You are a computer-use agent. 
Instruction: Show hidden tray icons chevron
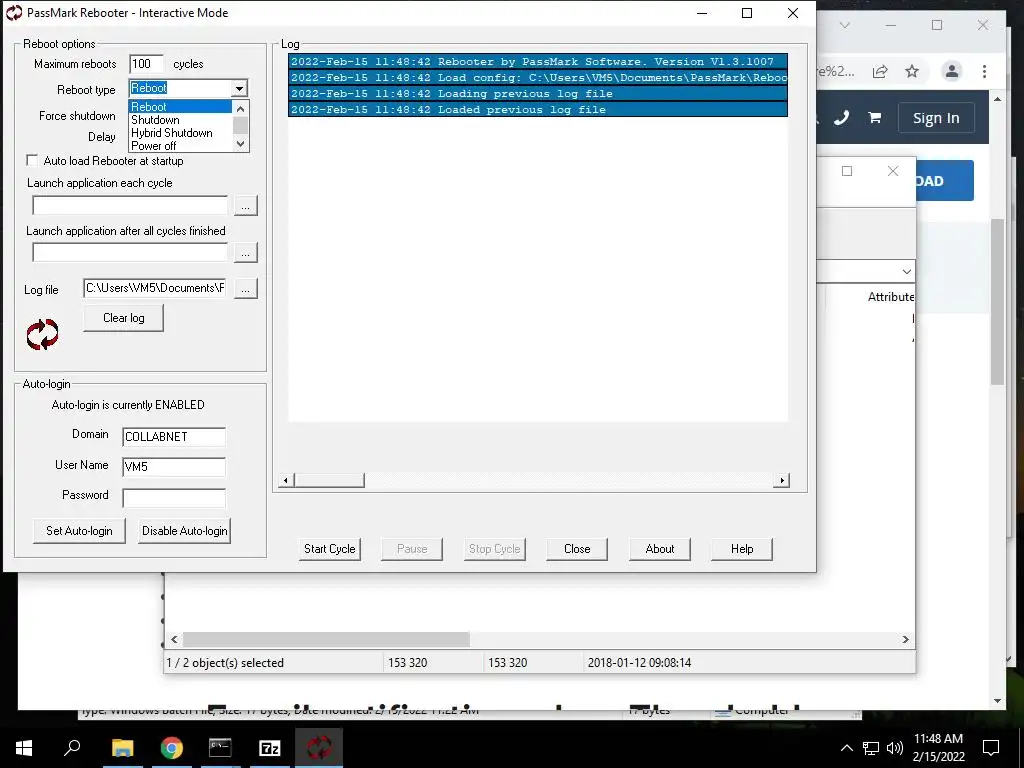846,748
